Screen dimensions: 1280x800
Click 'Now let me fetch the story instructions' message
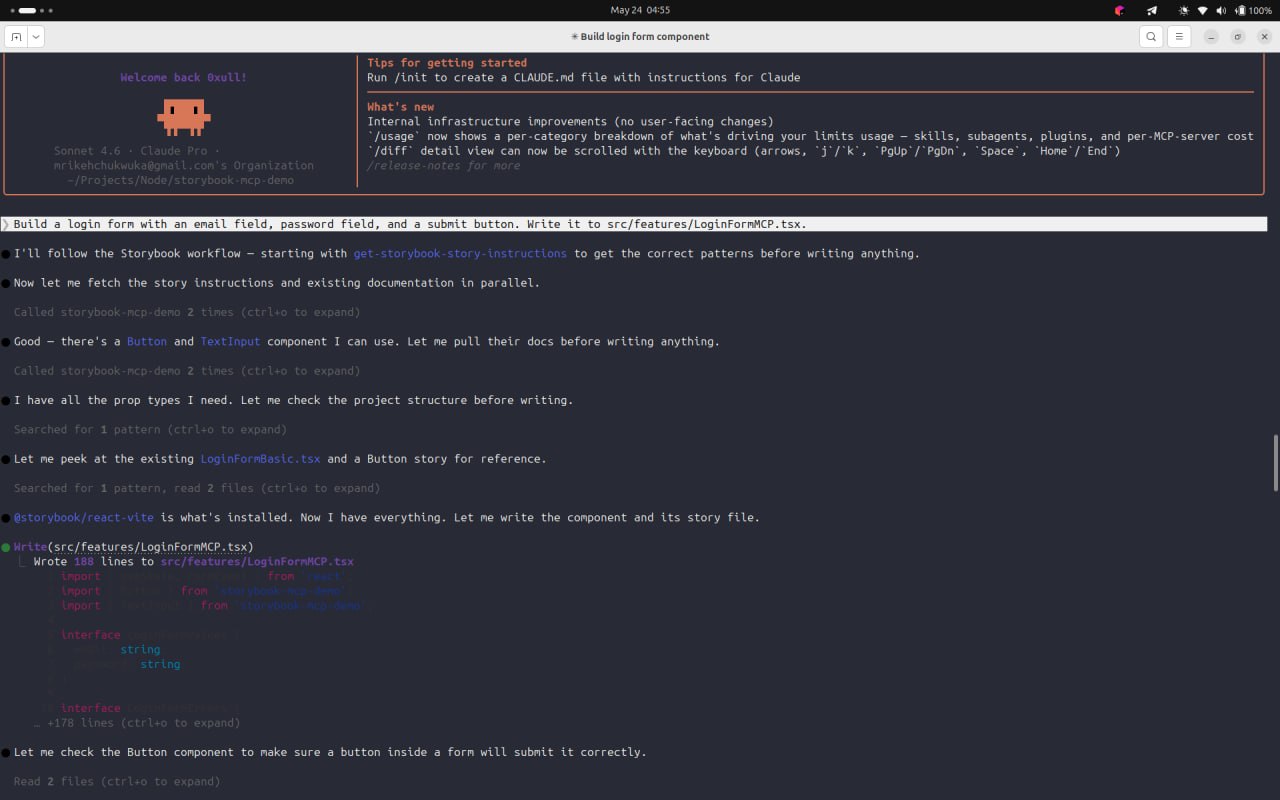coord(277,283)
